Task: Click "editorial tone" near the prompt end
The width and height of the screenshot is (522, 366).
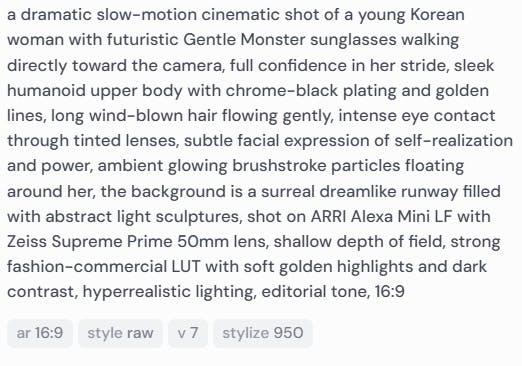Action: coord(316,292)
